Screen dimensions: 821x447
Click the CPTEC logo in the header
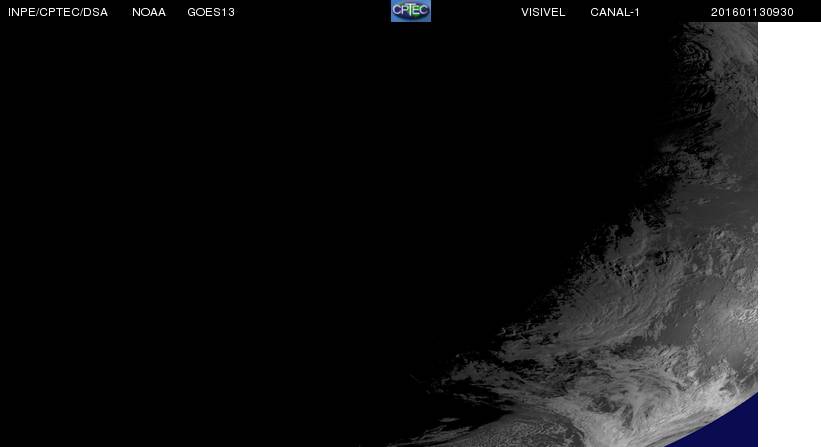[411, 10]
